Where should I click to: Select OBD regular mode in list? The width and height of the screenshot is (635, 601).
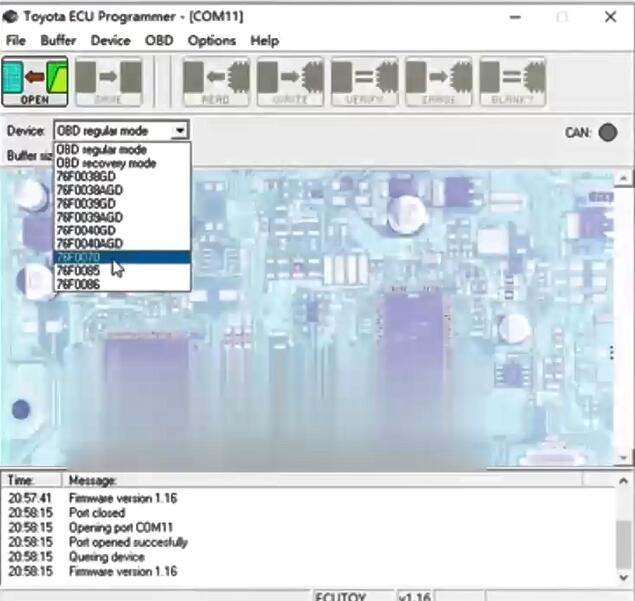pyautogui.click(x=122, y=150)
